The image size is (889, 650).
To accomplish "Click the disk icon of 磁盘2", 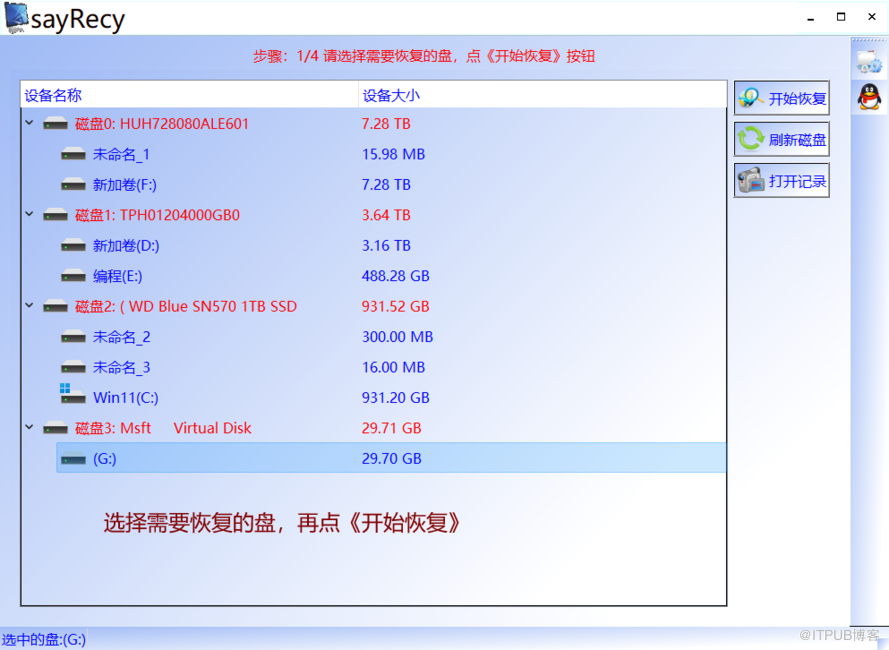I will tap(56, 306).
